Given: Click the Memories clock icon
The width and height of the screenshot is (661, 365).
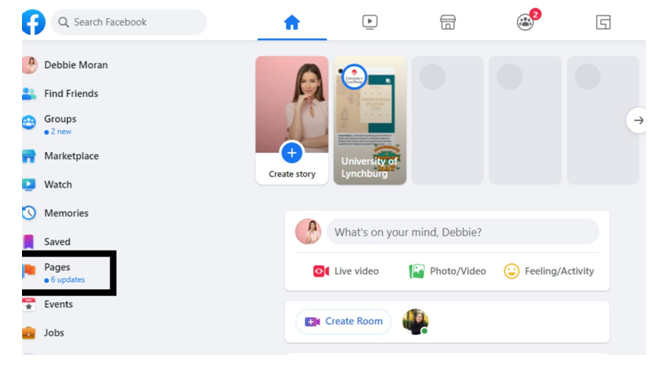Looking at the screenshot, I should pyautogui.click(x=29, y=213).
